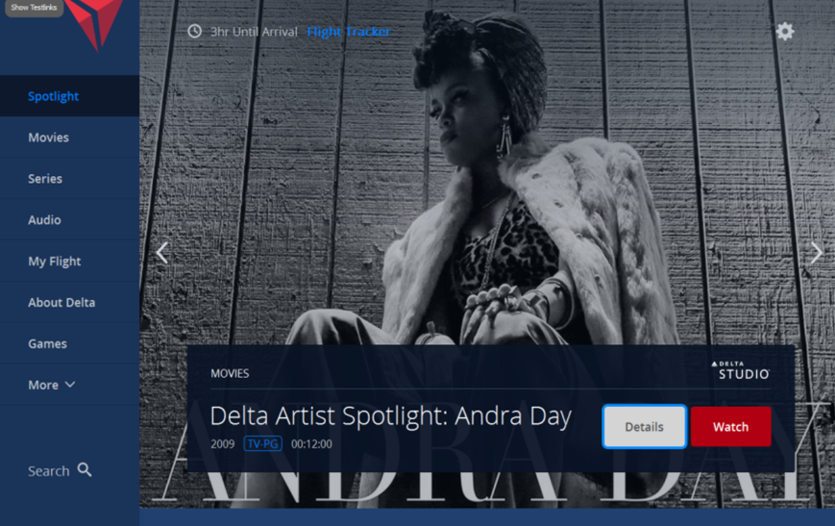Go to previous spotlight slide arrow
Screen dimensions: 835x526
(x=162, y=253)
